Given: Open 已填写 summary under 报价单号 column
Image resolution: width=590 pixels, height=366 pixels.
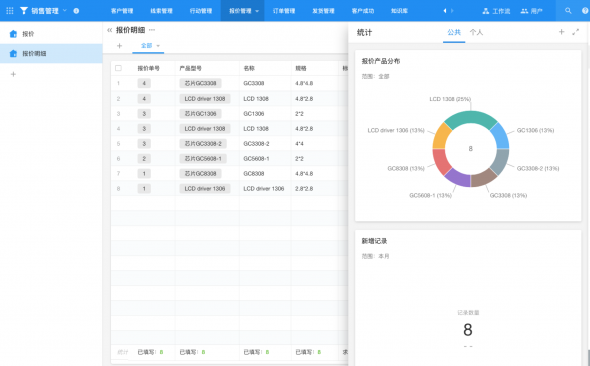Looking at the screenshot, I should pyautogui.click(x=150, y=352).
